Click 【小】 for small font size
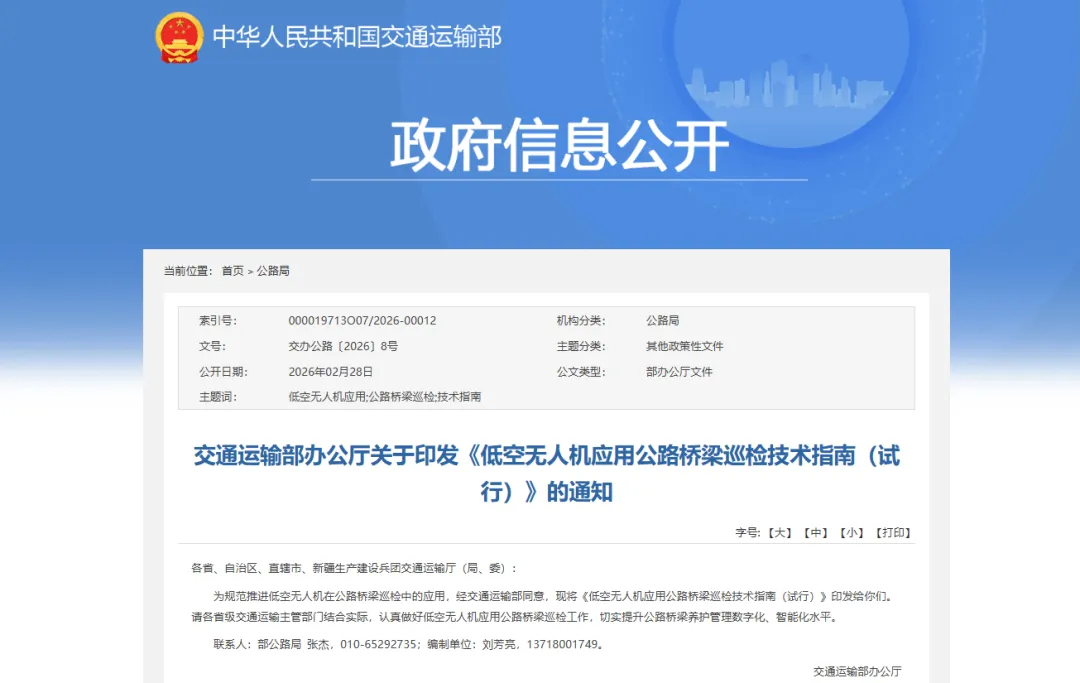The width and height of the screenshot is (1080, 683). (853, 533)
